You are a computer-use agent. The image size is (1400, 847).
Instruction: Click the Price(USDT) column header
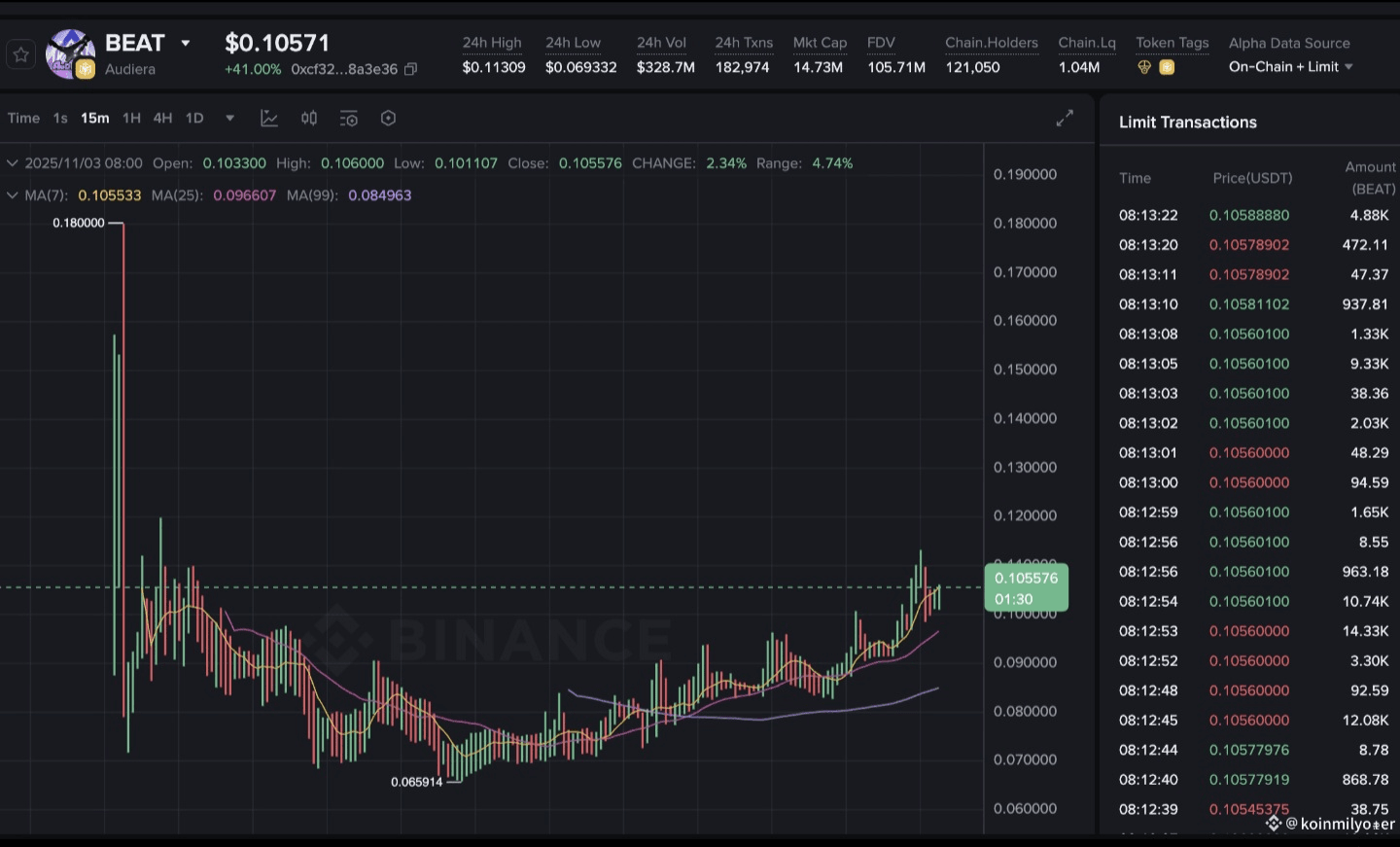point(1253,178)
